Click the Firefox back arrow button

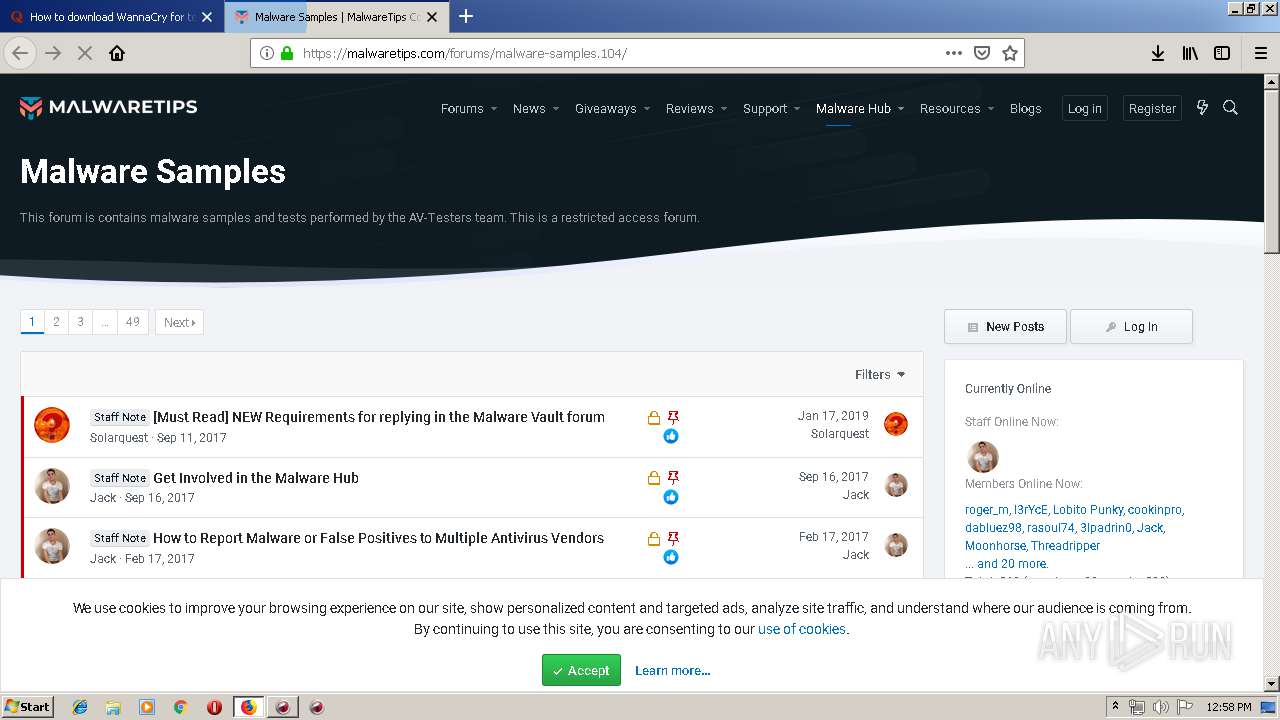(x=20, y=53)
